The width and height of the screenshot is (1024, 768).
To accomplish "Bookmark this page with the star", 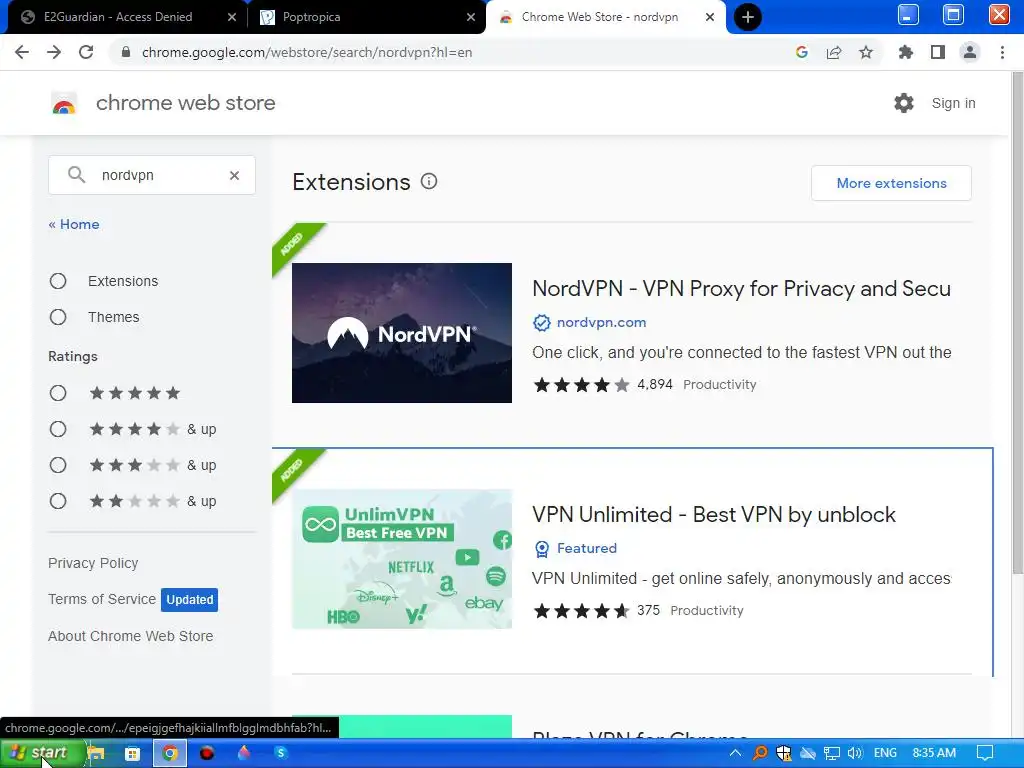I will [x=866, y=52].
